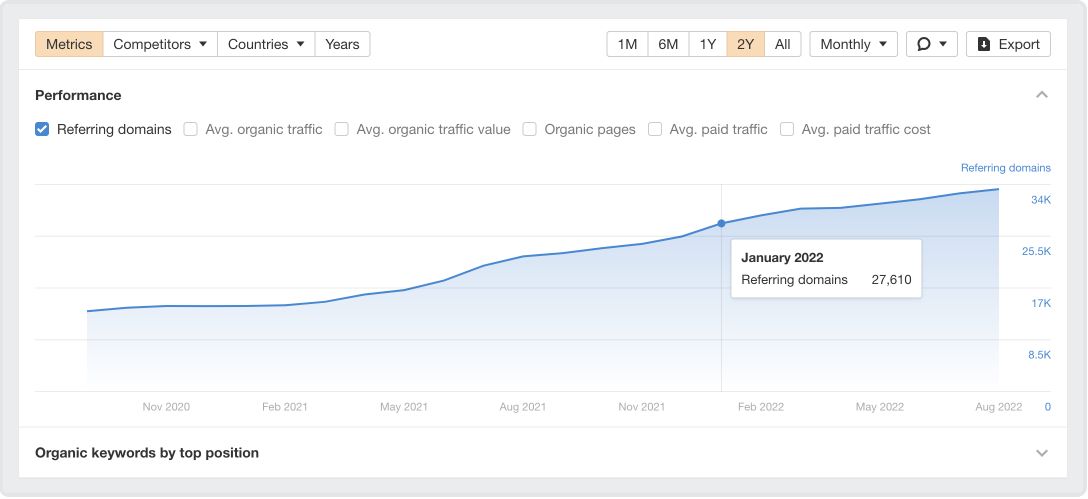Enable the Avg. organic traffic checkbox
The image size is (1088, 499).
coord(190,129)
